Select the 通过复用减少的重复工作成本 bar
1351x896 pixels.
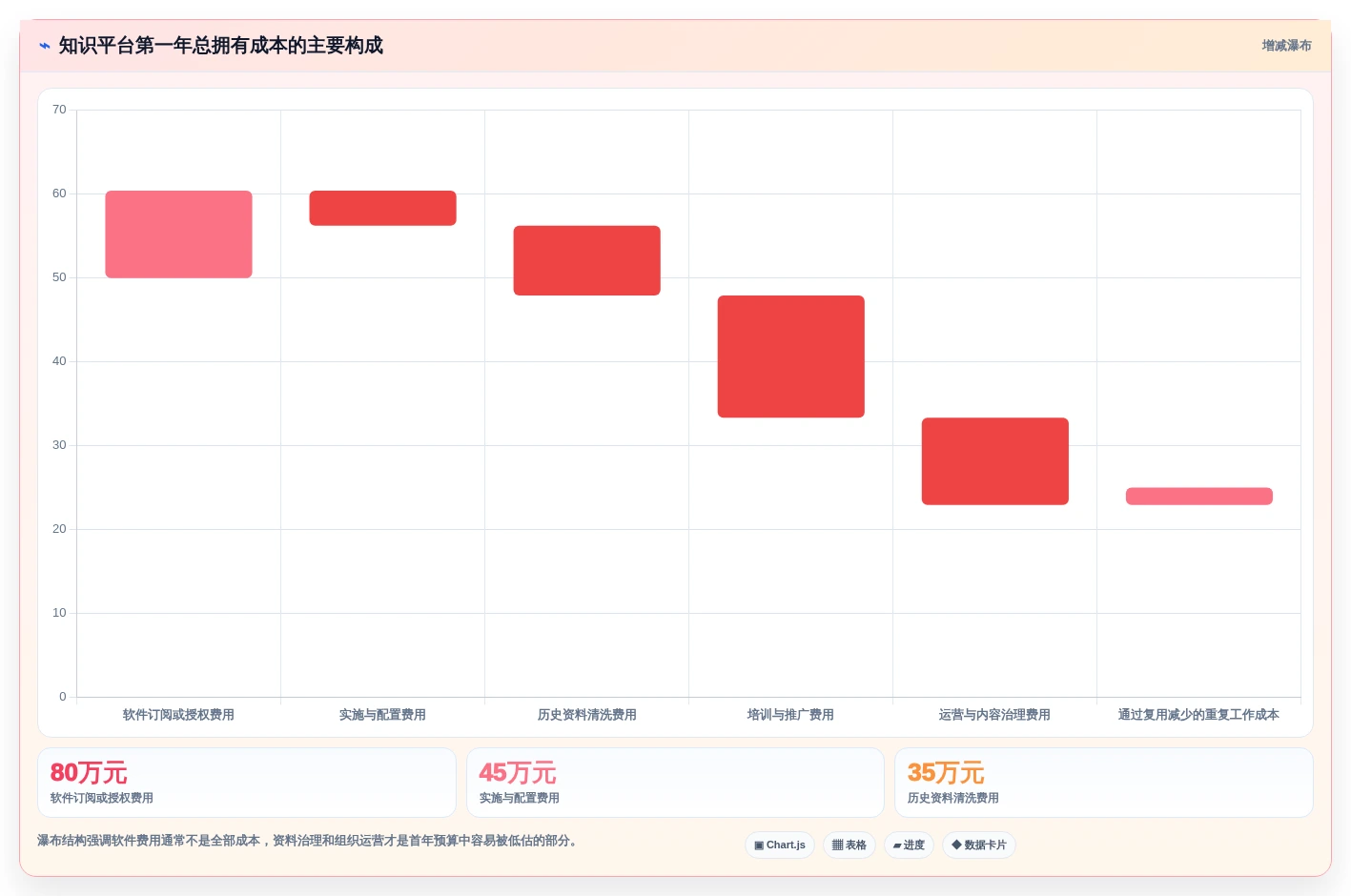(x=1198, y=497)
